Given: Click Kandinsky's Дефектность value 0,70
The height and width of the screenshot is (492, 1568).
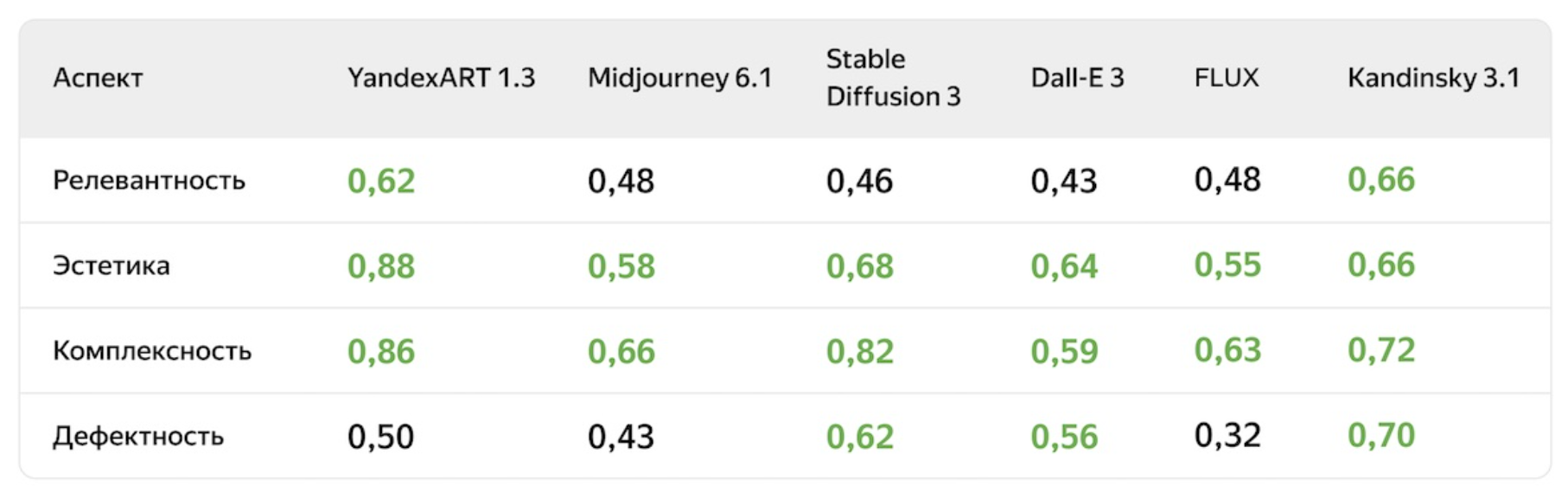Looking at the screenshot, I should (1380, 435).
